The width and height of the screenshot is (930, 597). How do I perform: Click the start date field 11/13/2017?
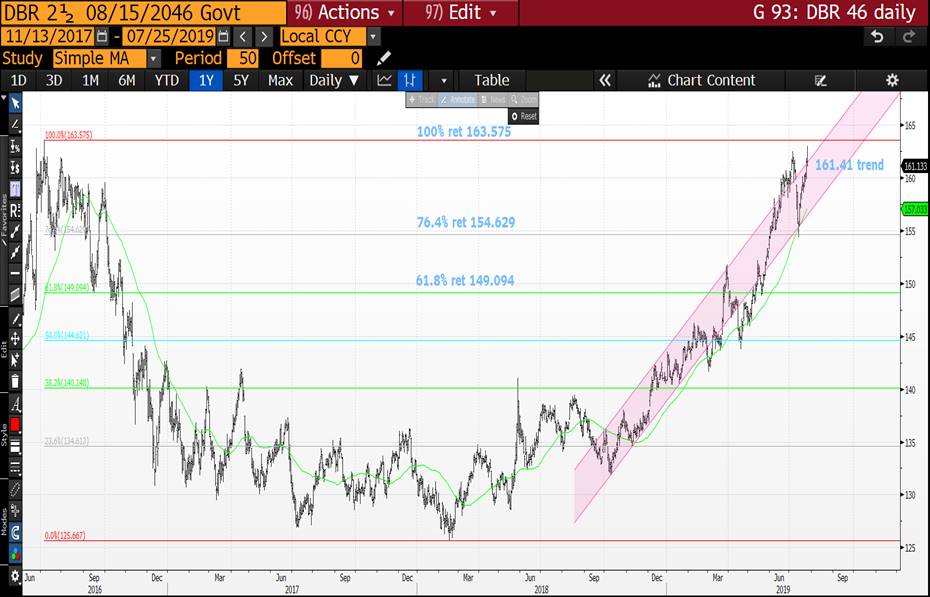(49, 37)
